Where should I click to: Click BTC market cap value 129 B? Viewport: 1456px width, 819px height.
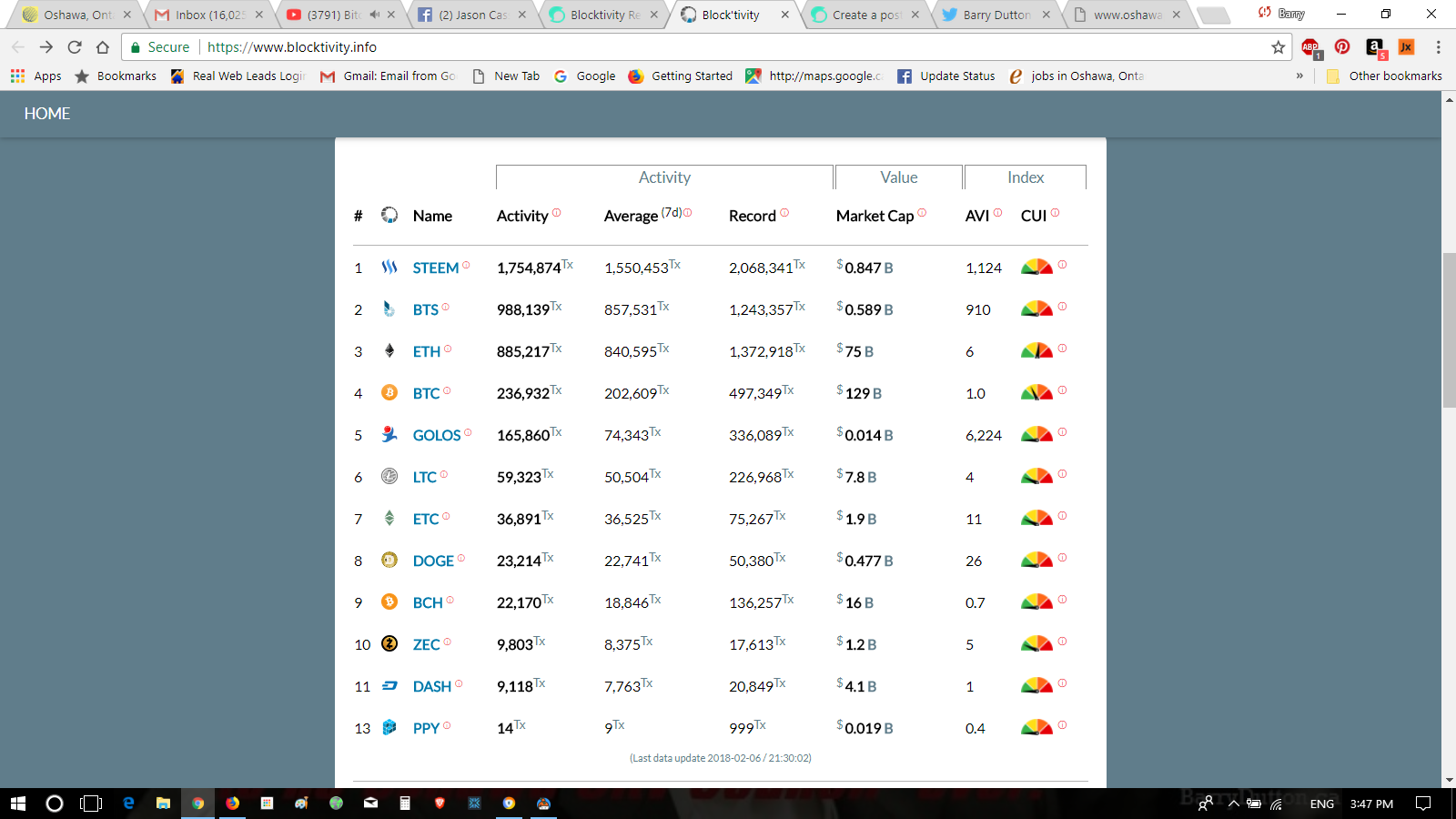tap(859, 393)
